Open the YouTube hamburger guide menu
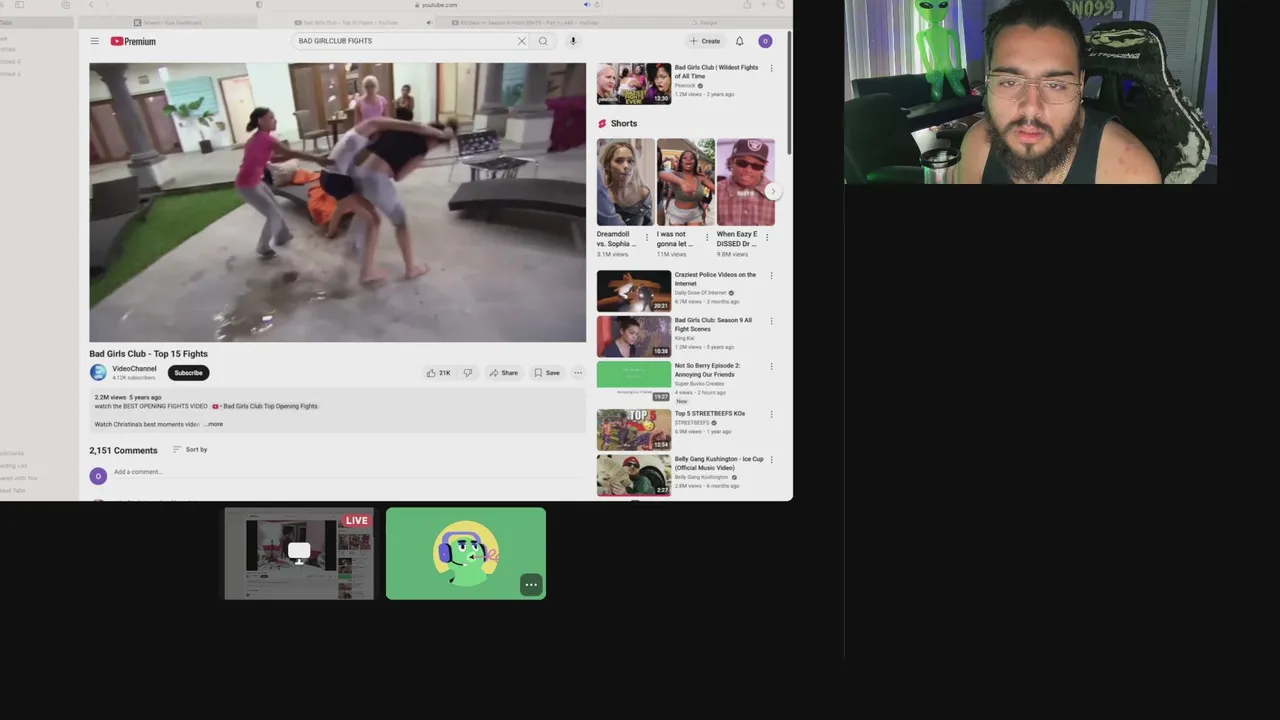The image size is (1280, 720). (x=94, y=41)
